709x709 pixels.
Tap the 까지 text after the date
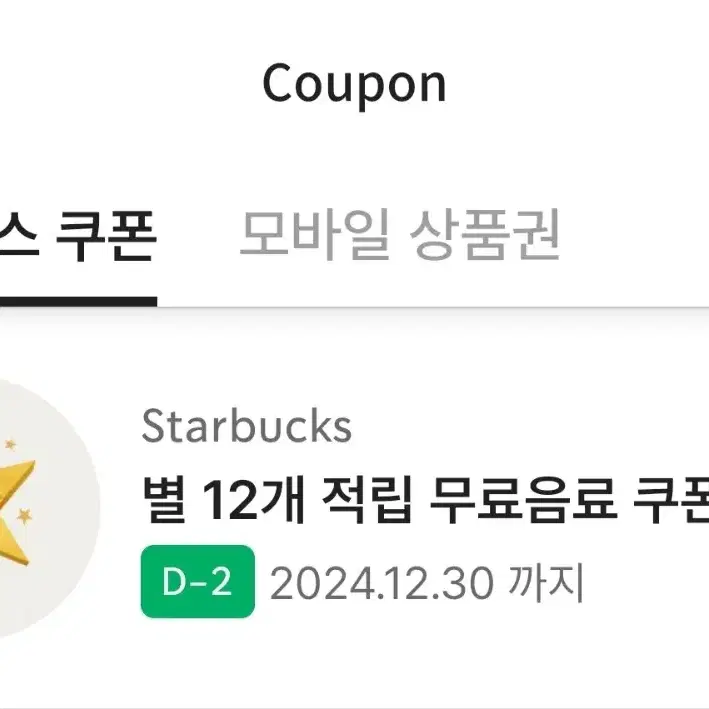546,582
